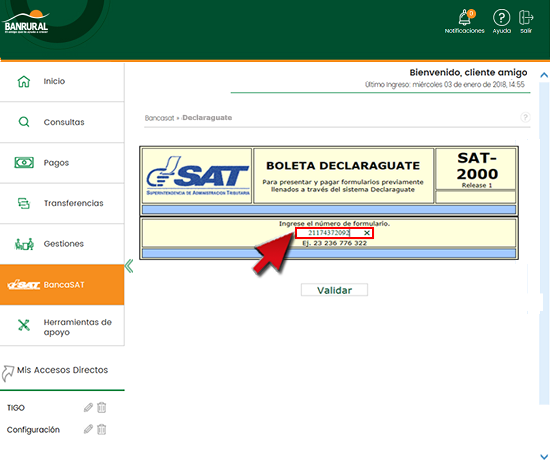Click the Herramientas de apoyo tools icon
550x472 pixels.
tap(24, 325)
